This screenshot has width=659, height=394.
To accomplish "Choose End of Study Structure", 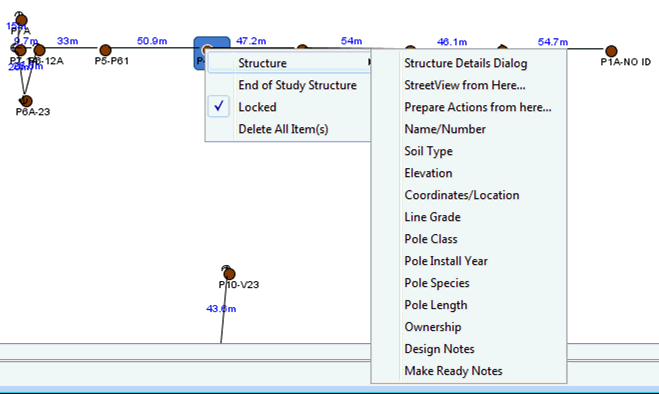I will pyautogui.click(x=297, y=85).
